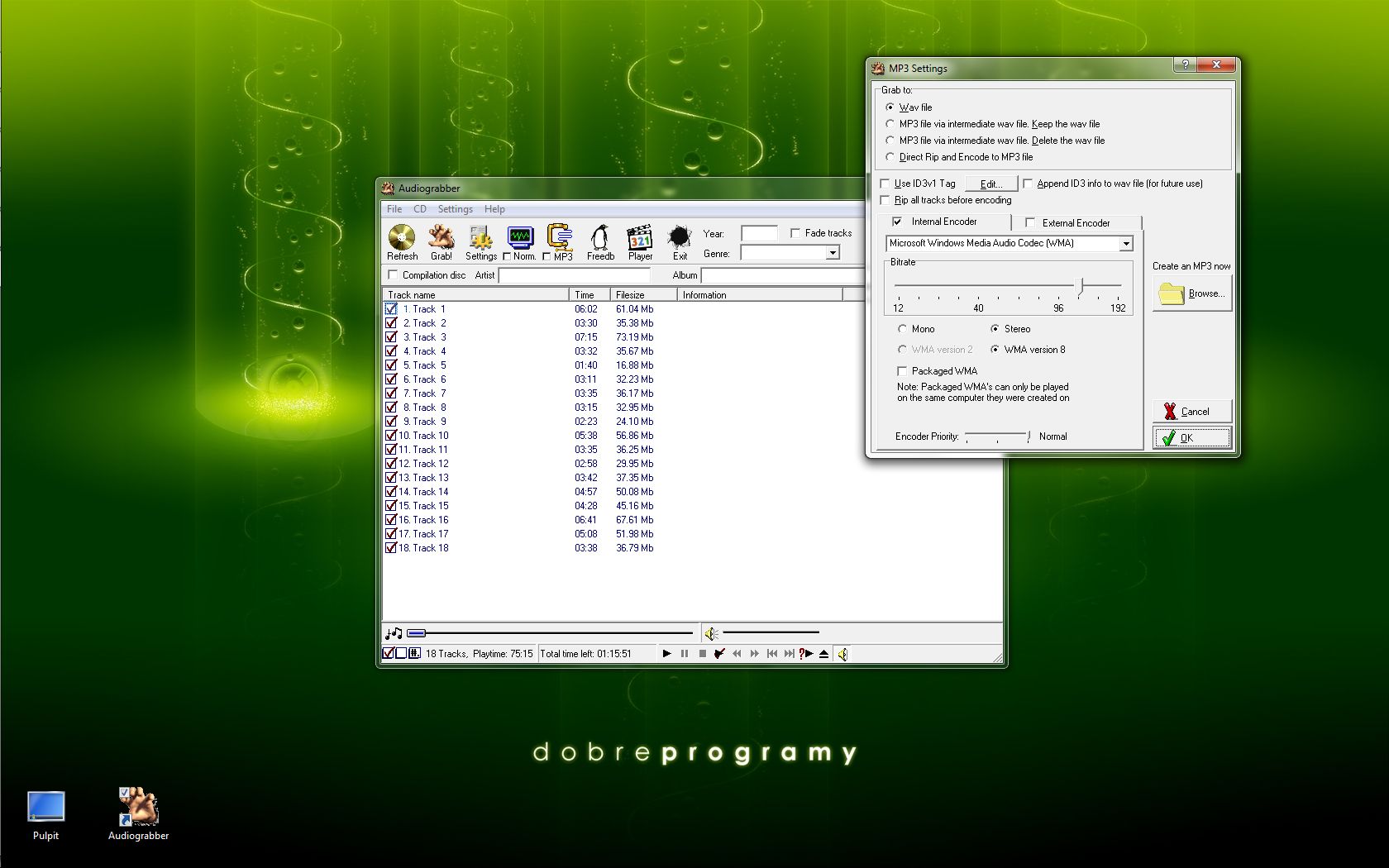Select the Stereo radio button

tap(995, 329)
